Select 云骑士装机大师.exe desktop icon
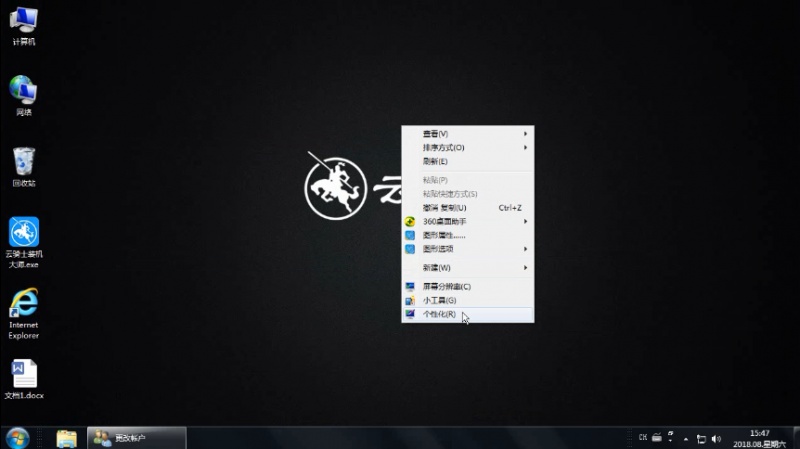Viewport: 800px width, 449px height. [x=23, y=242]
